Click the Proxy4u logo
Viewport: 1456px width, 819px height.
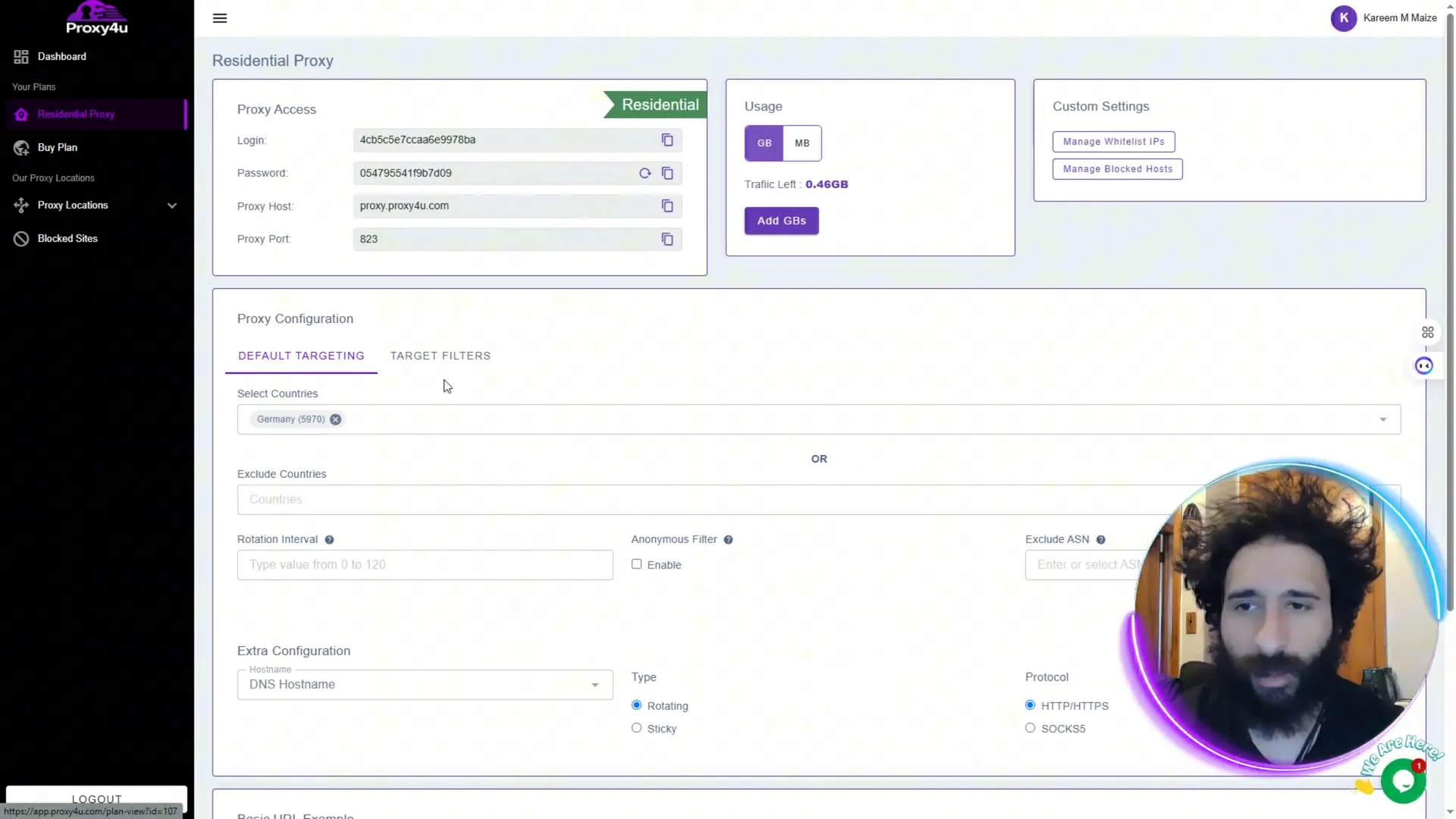(x=97, y=18)
